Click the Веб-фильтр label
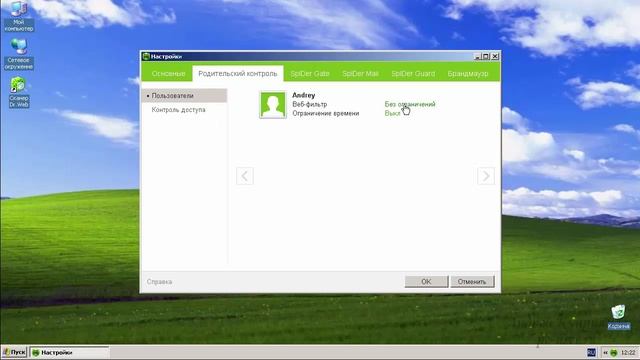640x360 pixels. tap(309, 104)
